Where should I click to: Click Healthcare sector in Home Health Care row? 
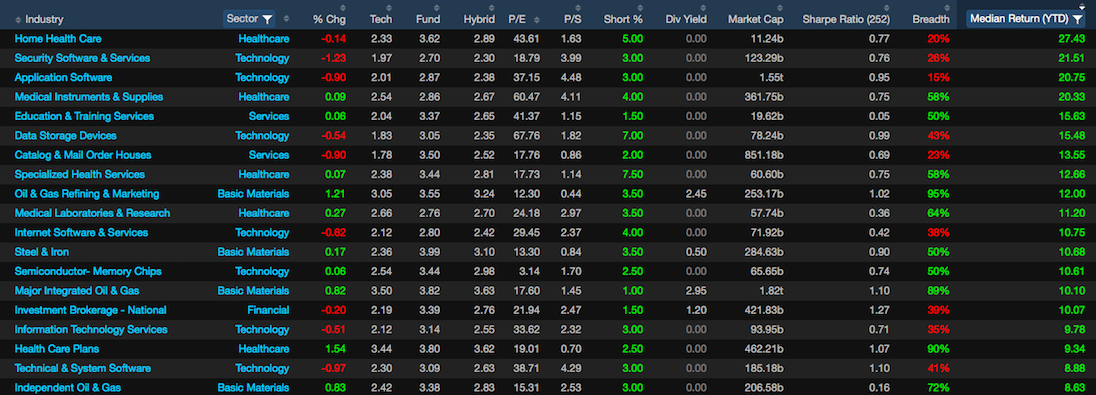[264, 38]
